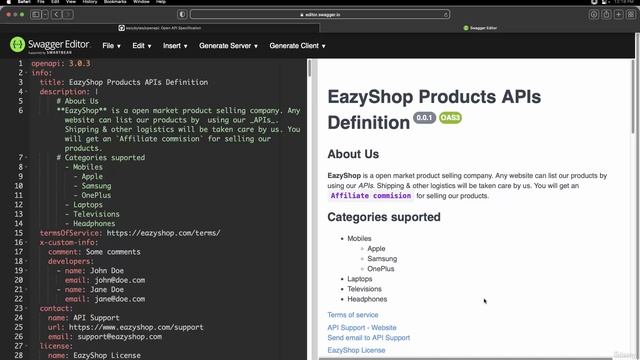Click the 'Categories suported' heading in preview
640x360 pixels.
(x=384, y=217)
